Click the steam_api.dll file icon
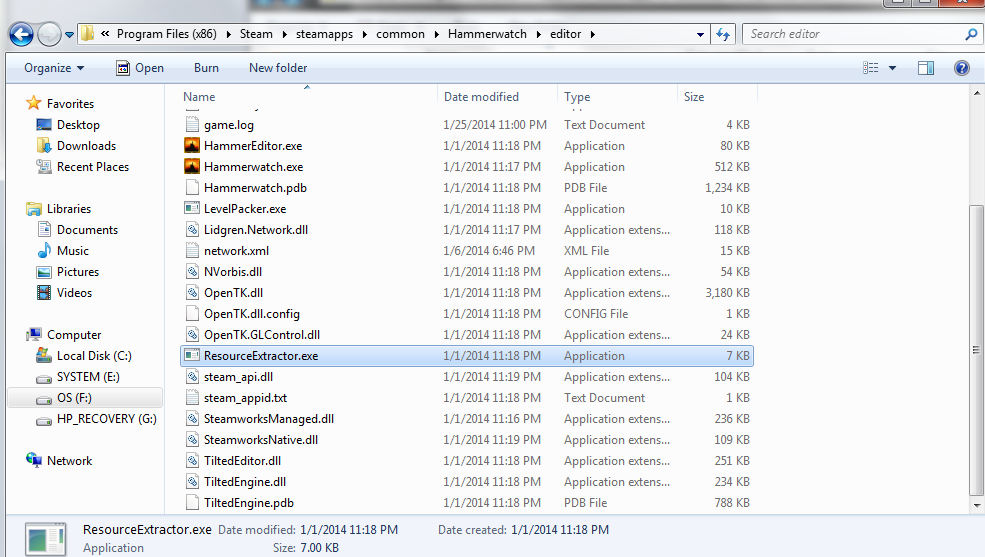The width and height of the screenshot is (985, 557). 192,377
